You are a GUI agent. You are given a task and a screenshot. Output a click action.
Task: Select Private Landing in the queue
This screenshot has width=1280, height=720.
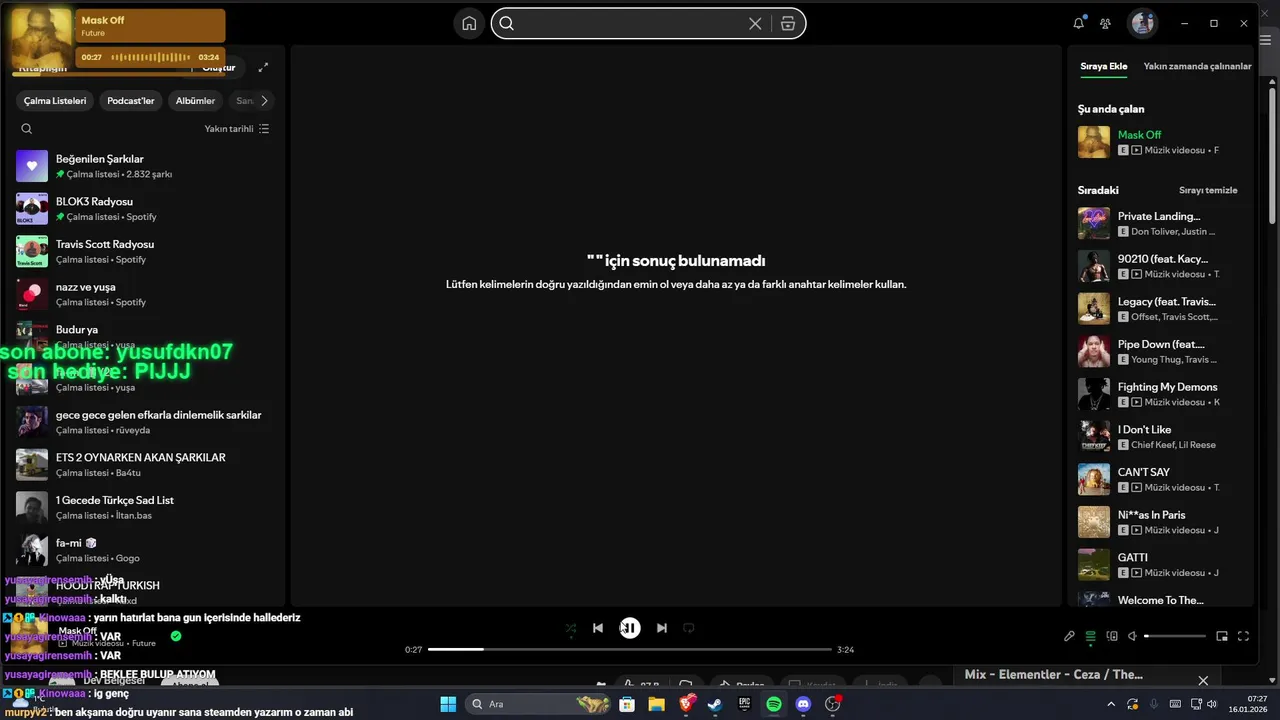(x=1160, y=223)
